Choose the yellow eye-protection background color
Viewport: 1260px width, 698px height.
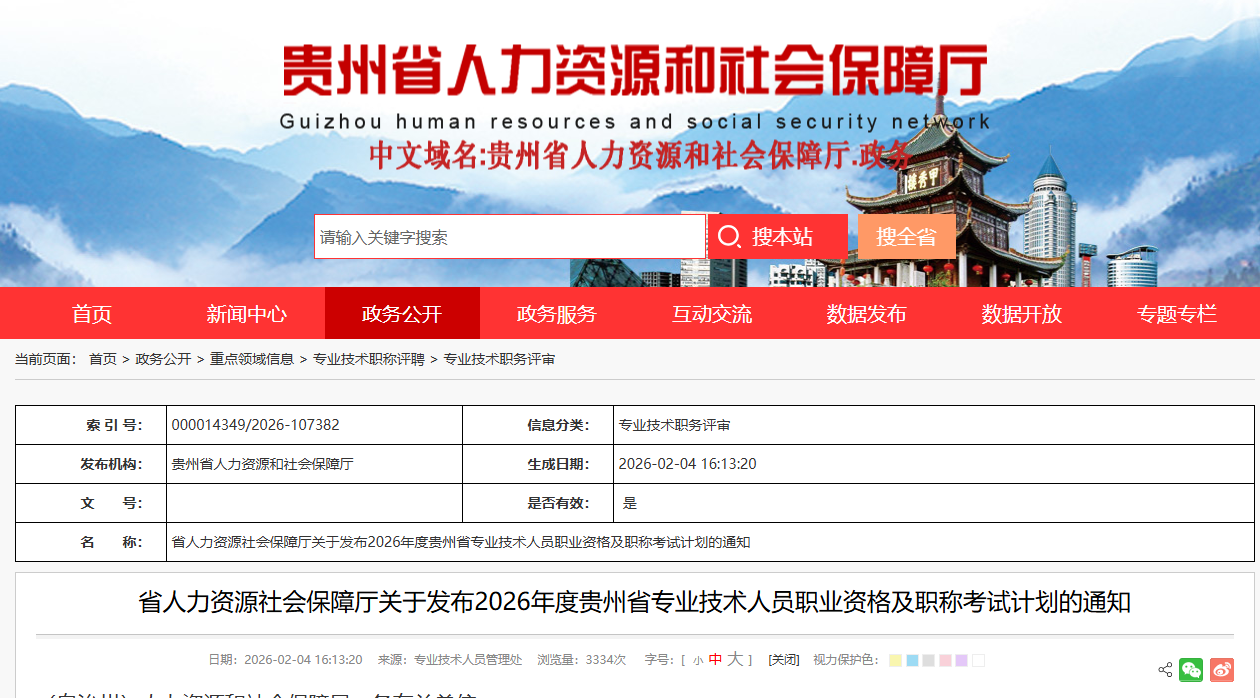click(x=895, y=660)
